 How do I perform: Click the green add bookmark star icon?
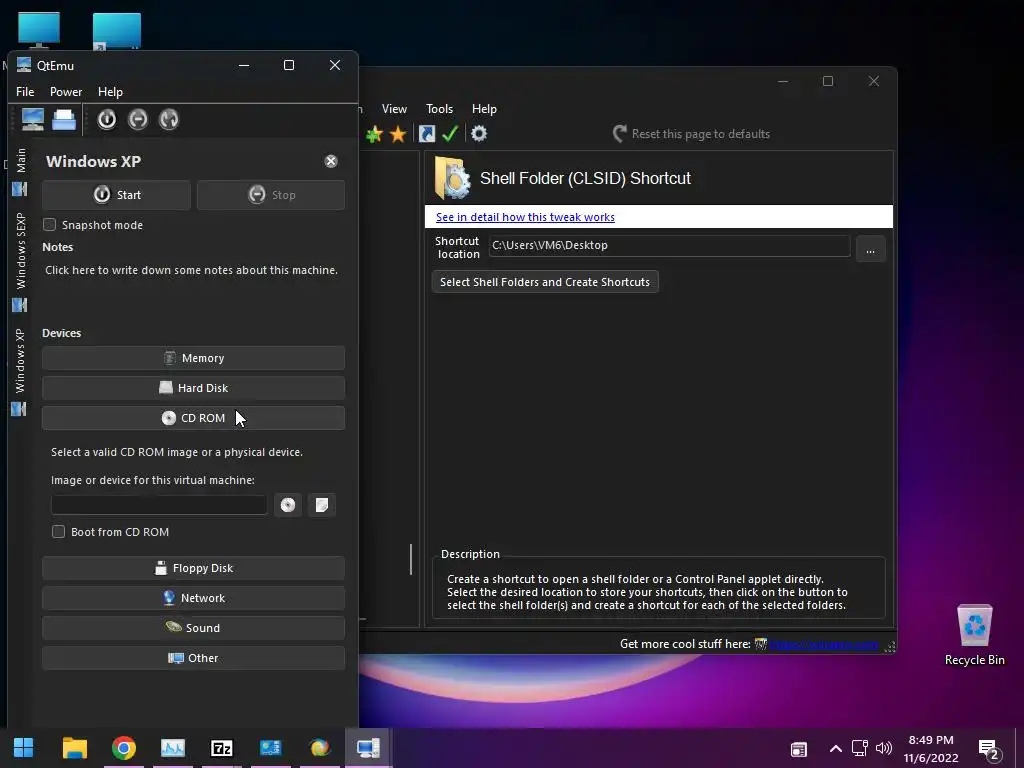click(x=374, y=135)
